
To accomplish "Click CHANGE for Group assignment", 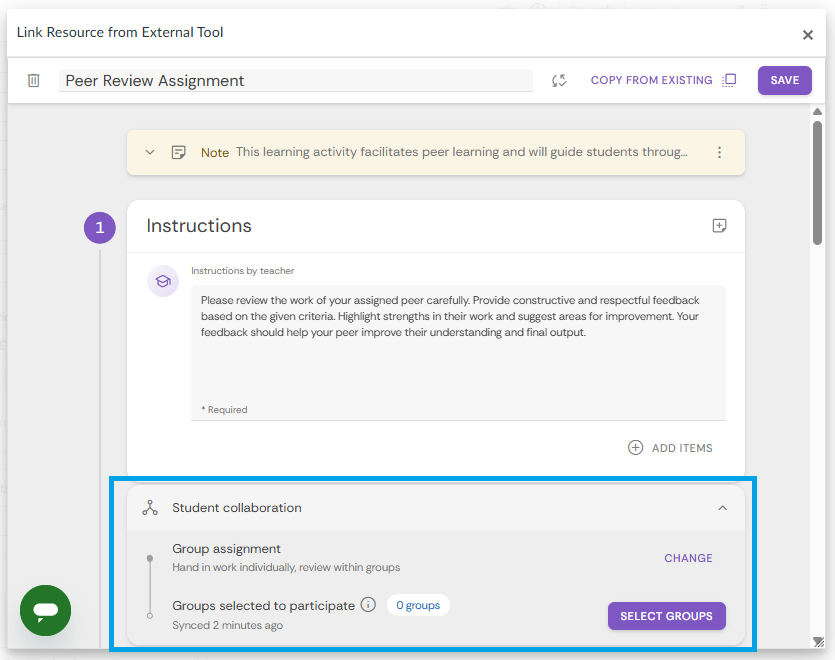I will (688, 558).
